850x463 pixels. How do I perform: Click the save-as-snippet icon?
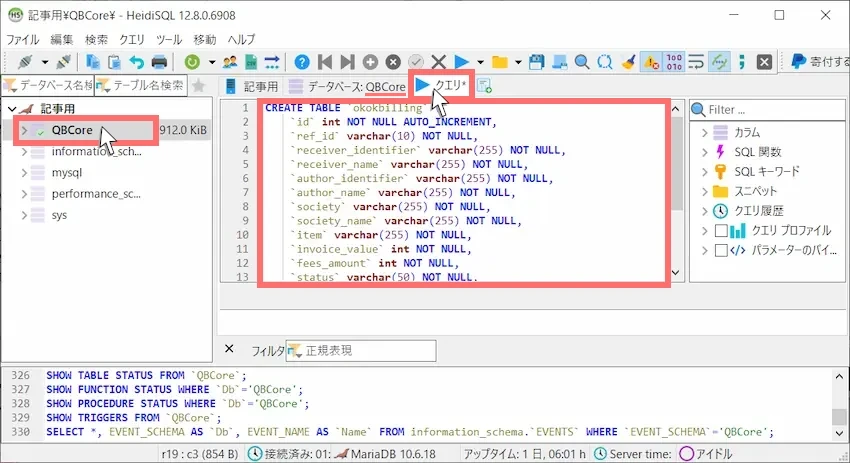559,62
